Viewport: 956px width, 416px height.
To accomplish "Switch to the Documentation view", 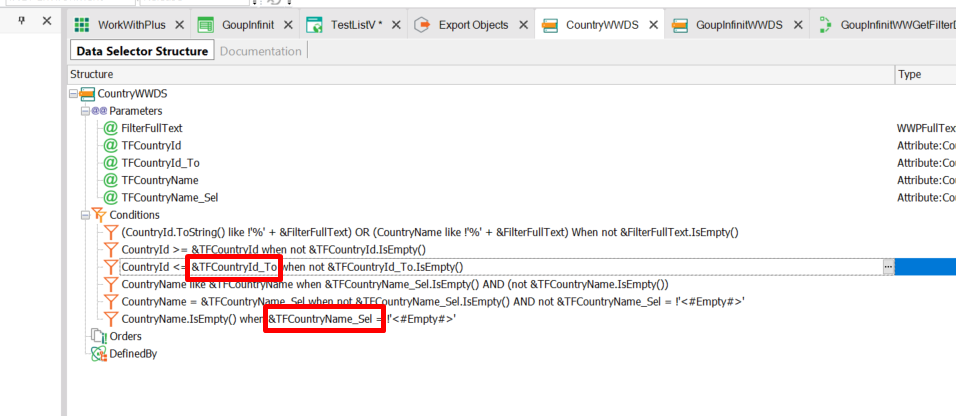I will click(260, 51).
